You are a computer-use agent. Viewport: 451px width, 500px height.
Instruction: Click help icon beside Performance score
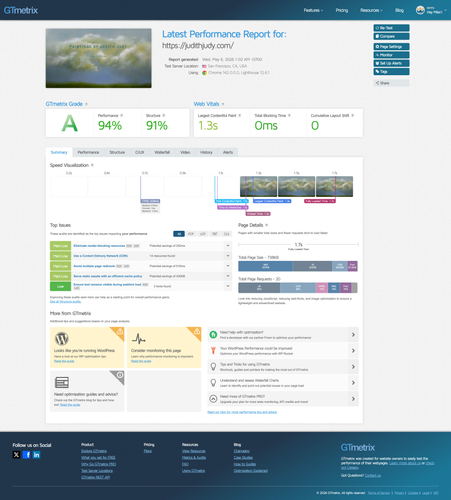[122, 116]
